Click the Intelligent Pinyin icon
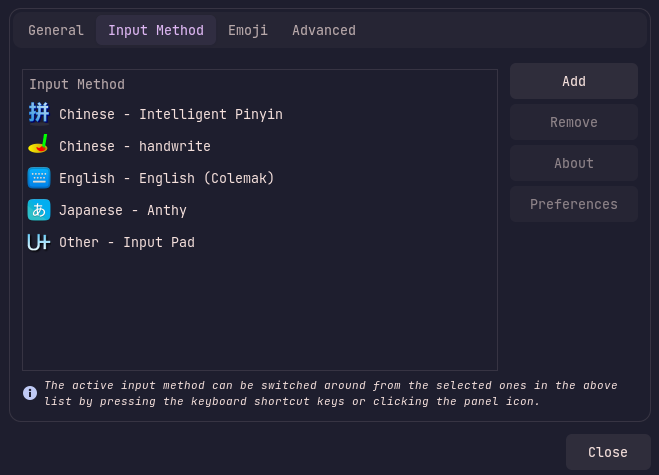Screen dimensions: 659x475 39,114
